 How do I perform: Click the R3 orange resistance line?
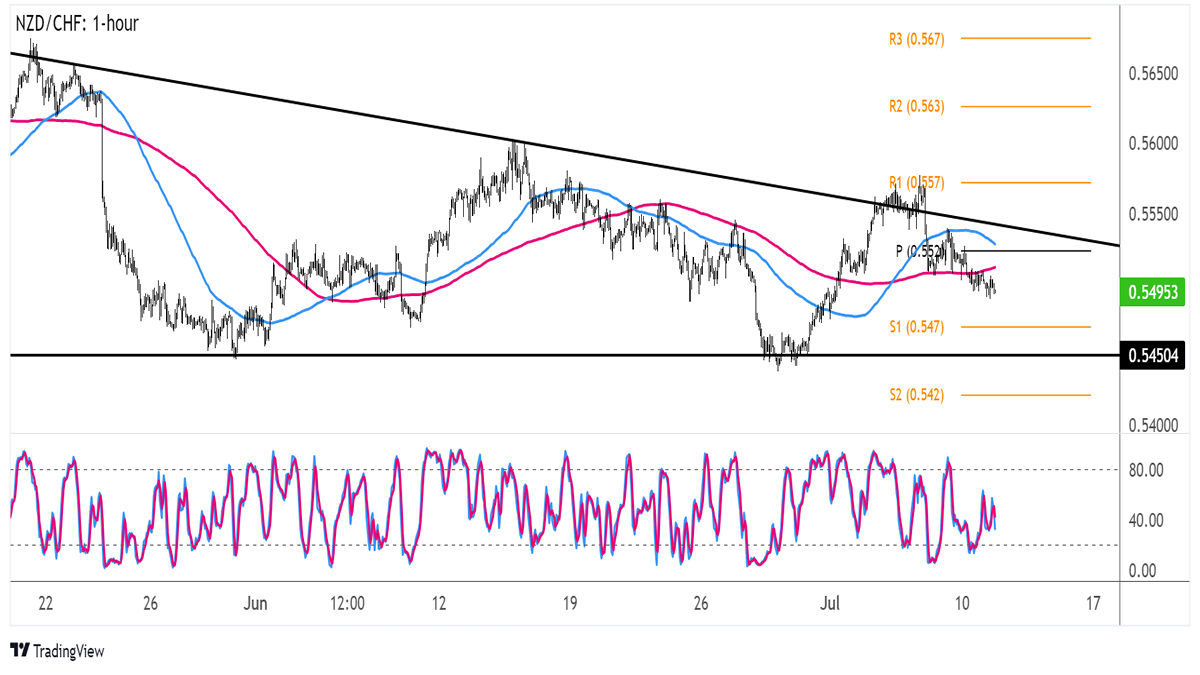coord(1026,39)
